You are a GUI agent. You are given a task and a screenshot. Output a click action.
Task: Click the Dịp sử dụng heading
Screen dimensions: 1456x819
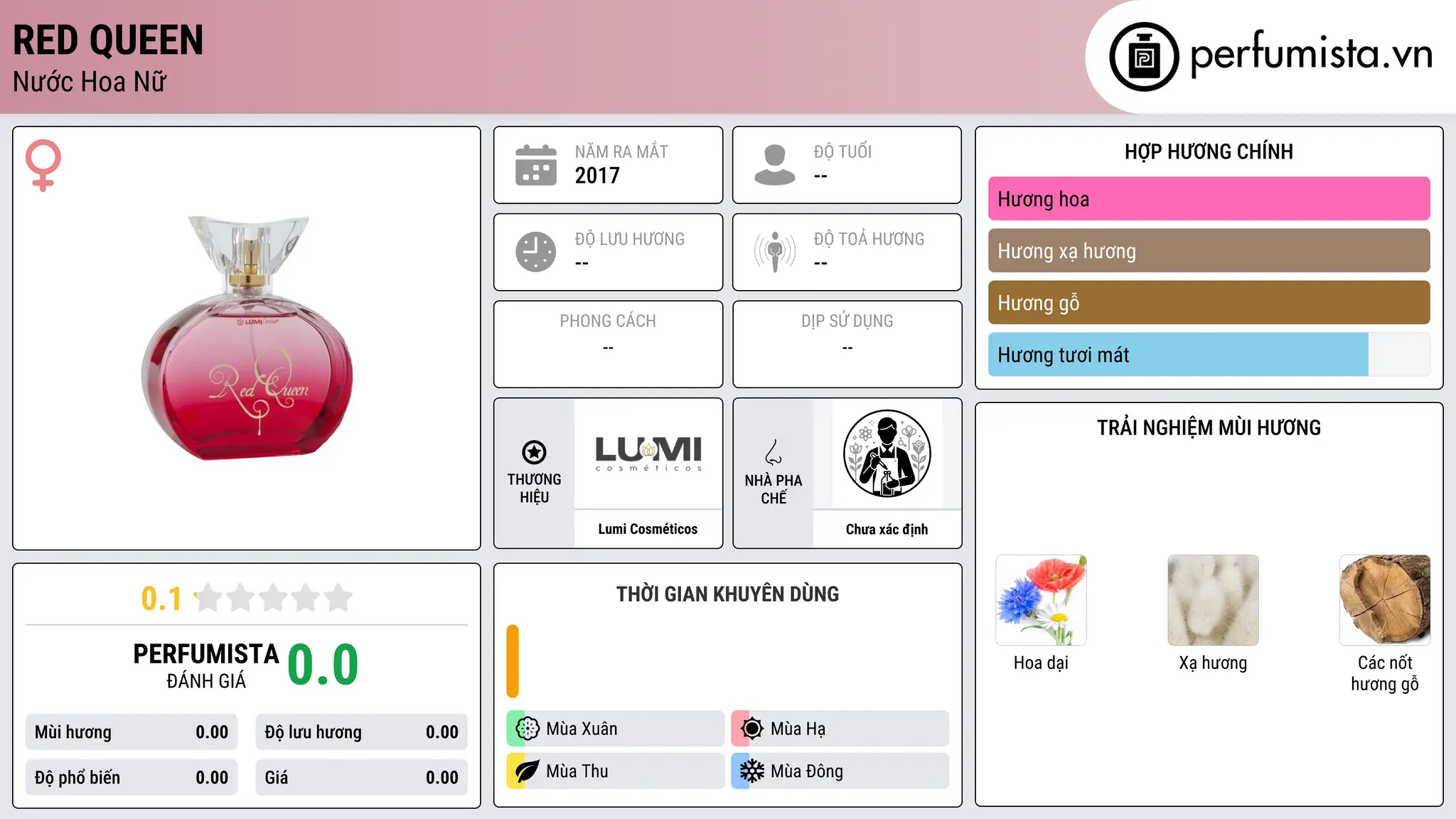click(847, 321)
